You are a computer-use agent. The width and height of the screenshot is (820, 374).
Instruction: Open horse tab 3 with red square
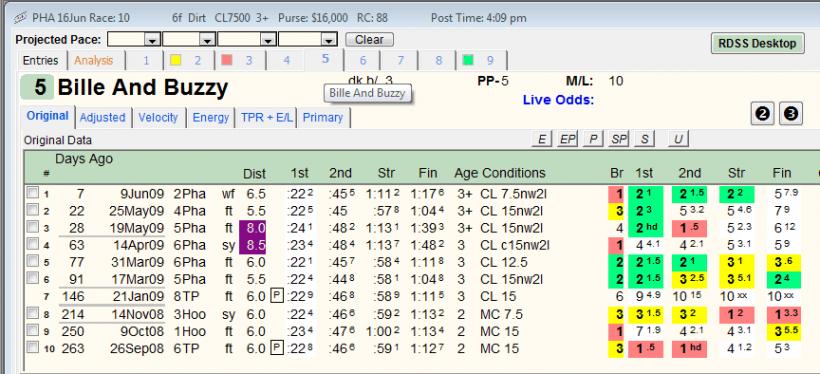(x=237, y=60)
